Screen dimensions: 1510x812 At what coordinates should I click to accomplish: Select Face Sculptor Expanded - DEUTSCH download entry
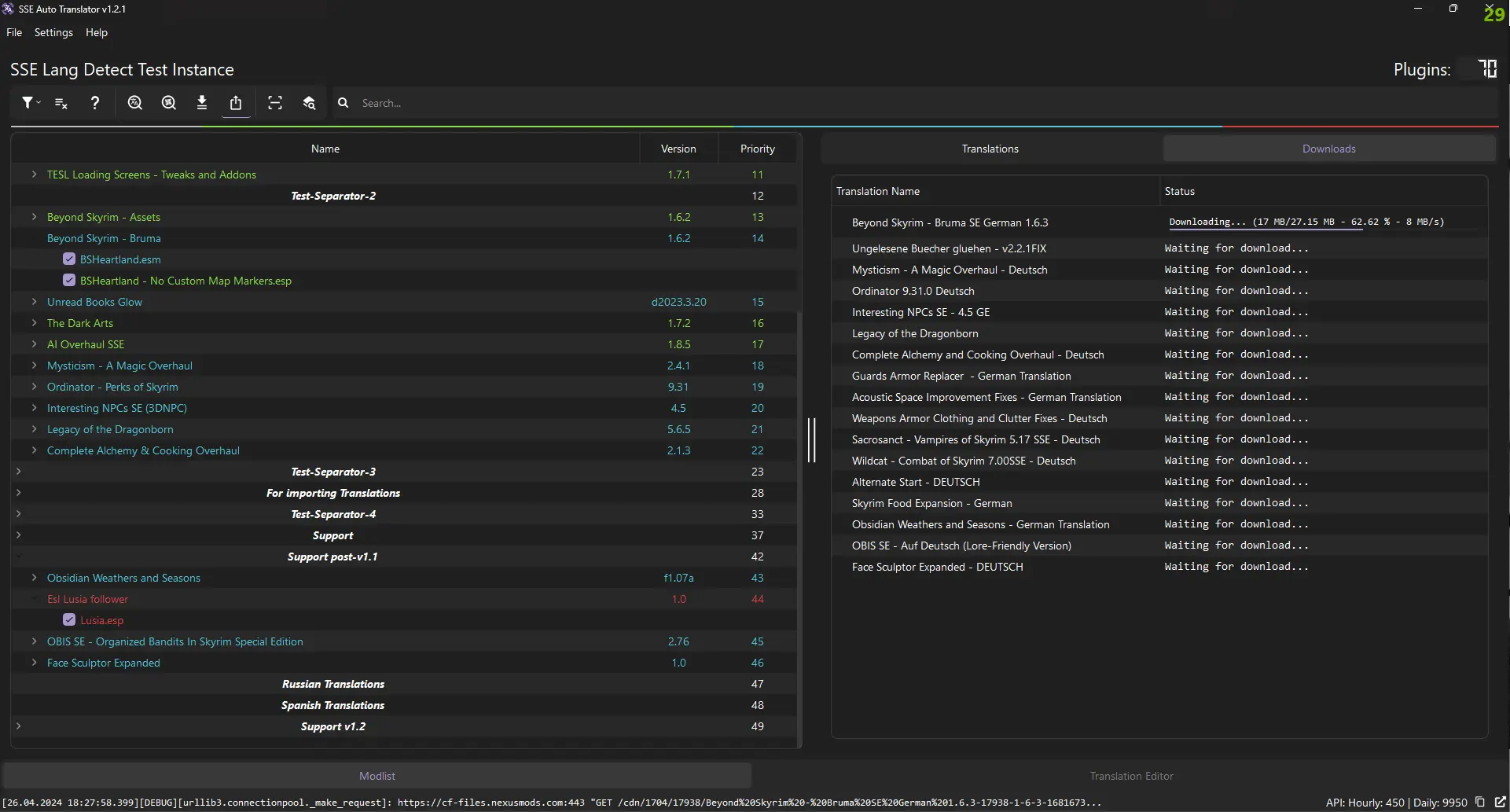[x=1159, y=567]
